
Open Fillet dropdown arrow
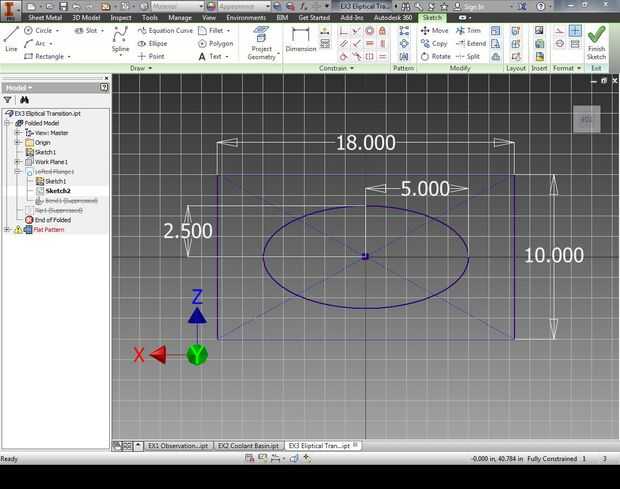229,30
